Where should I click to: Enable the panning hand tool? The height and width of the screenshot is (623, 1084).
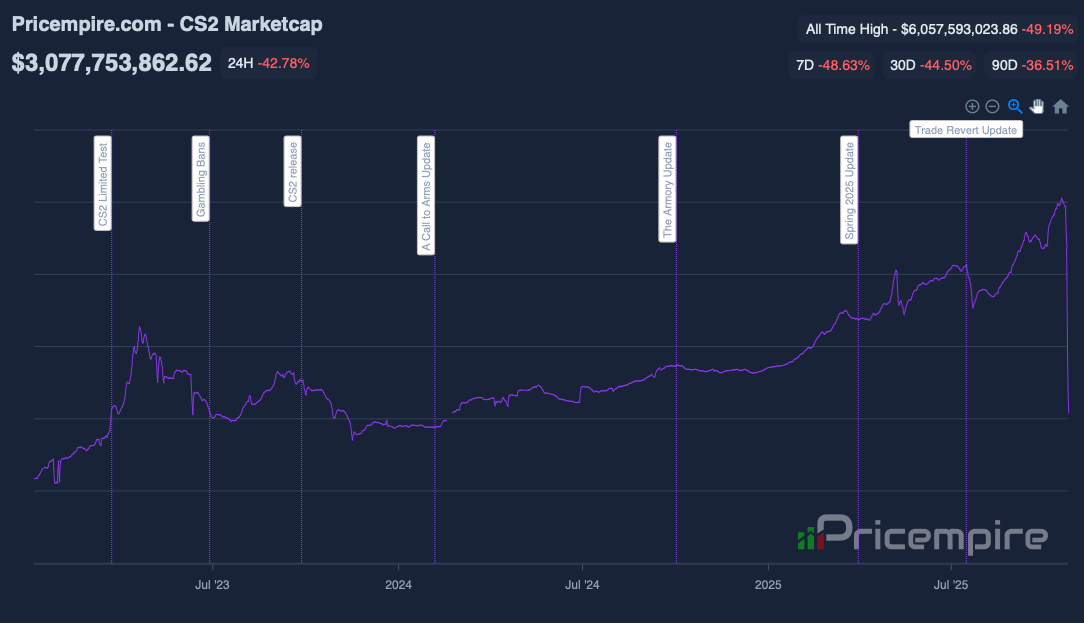pyautogui.click(x=1038, y=106)
